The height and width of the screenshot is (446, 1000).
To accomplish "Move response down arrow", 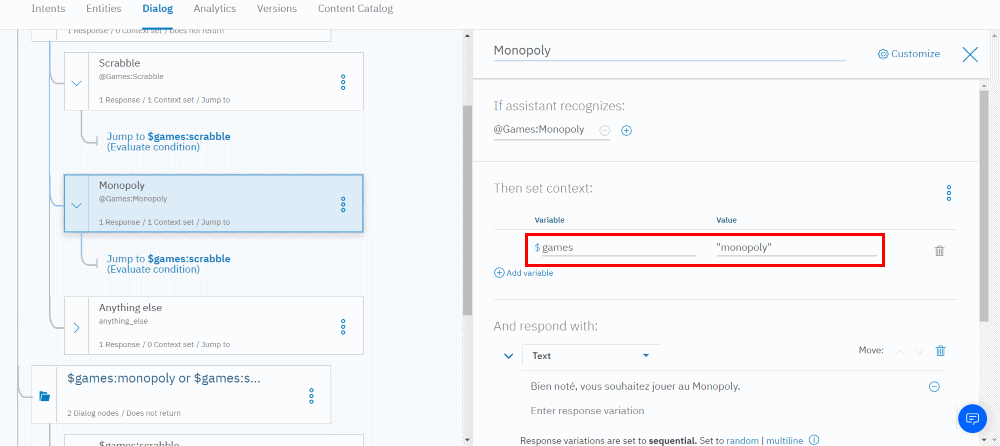I will 919,351.
